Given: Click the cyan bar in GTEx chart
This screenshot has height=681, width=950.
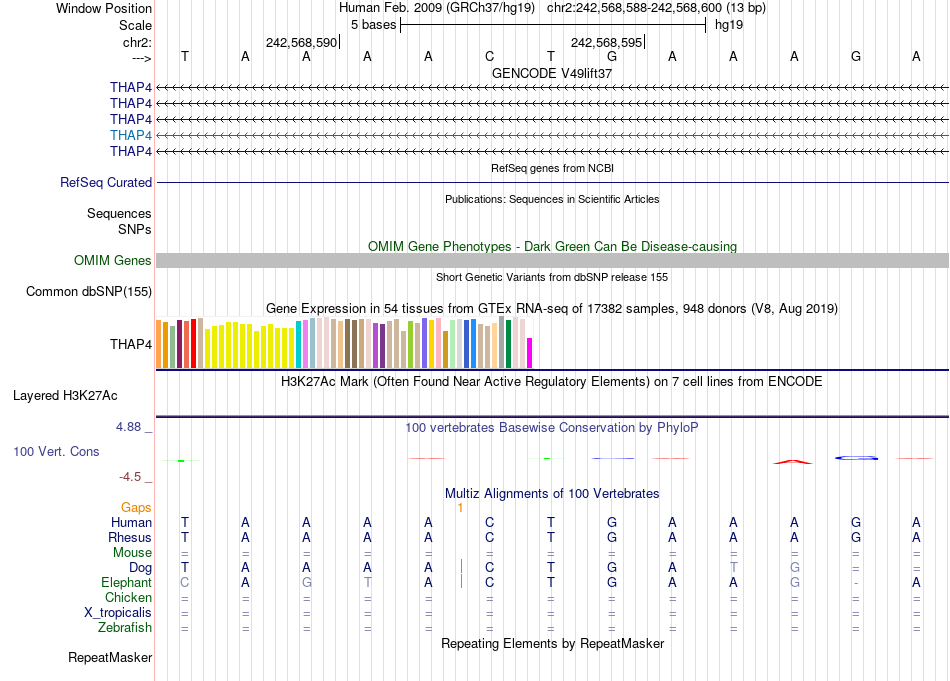Looking at the screenshot, I should pos(299,344).
